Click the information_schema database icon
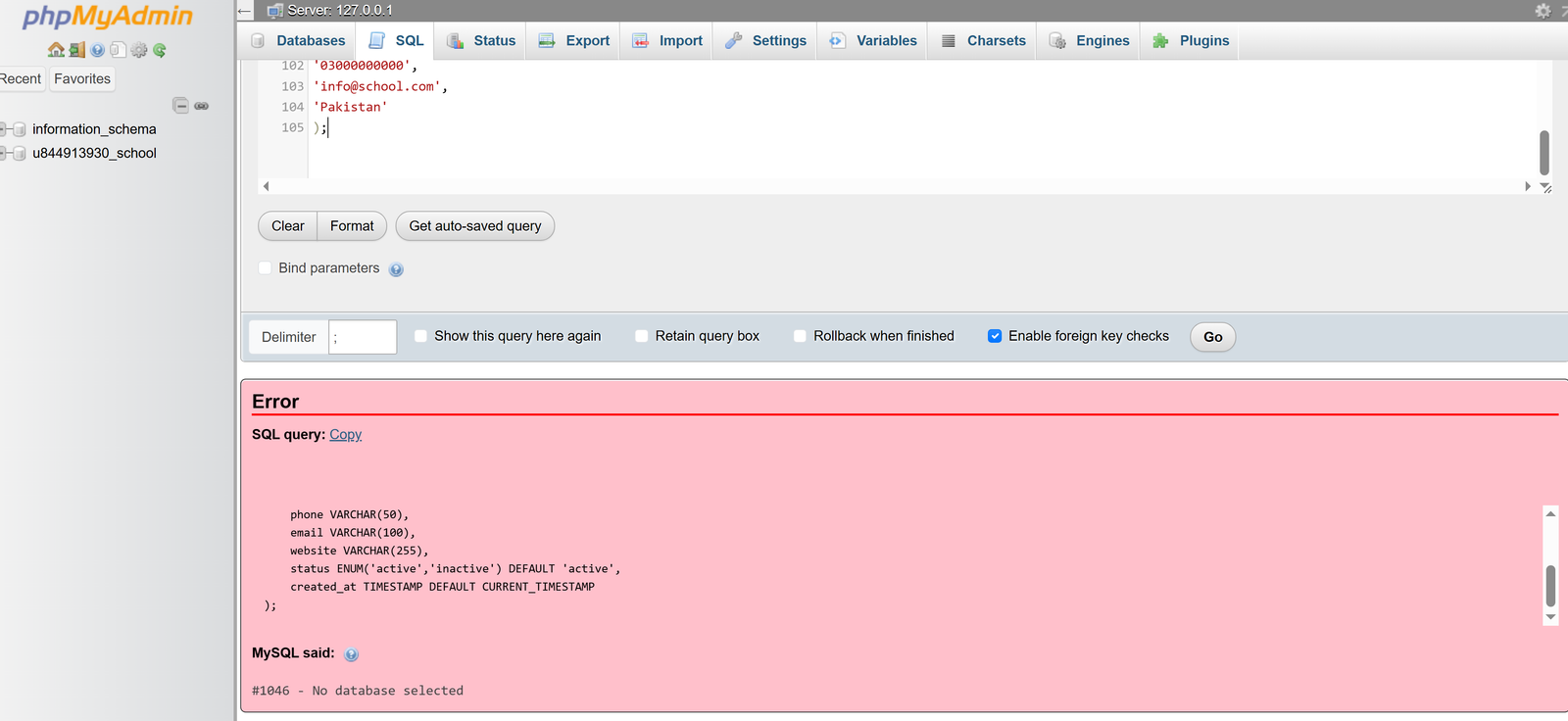 click(19, 129)
